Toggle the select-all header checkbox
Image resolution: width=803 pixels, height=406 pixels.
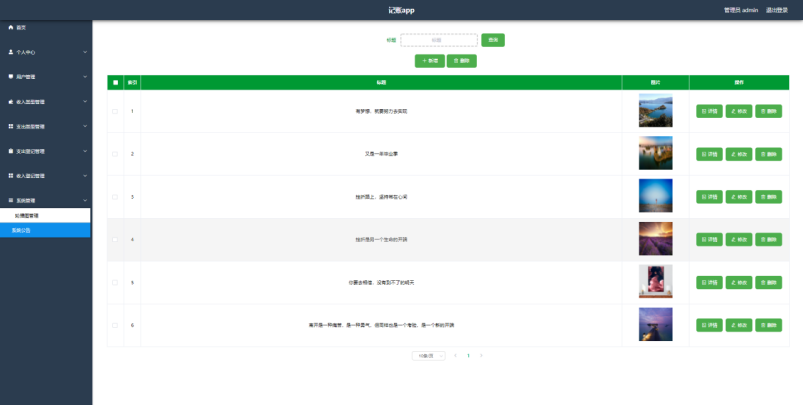coord(115,82)
